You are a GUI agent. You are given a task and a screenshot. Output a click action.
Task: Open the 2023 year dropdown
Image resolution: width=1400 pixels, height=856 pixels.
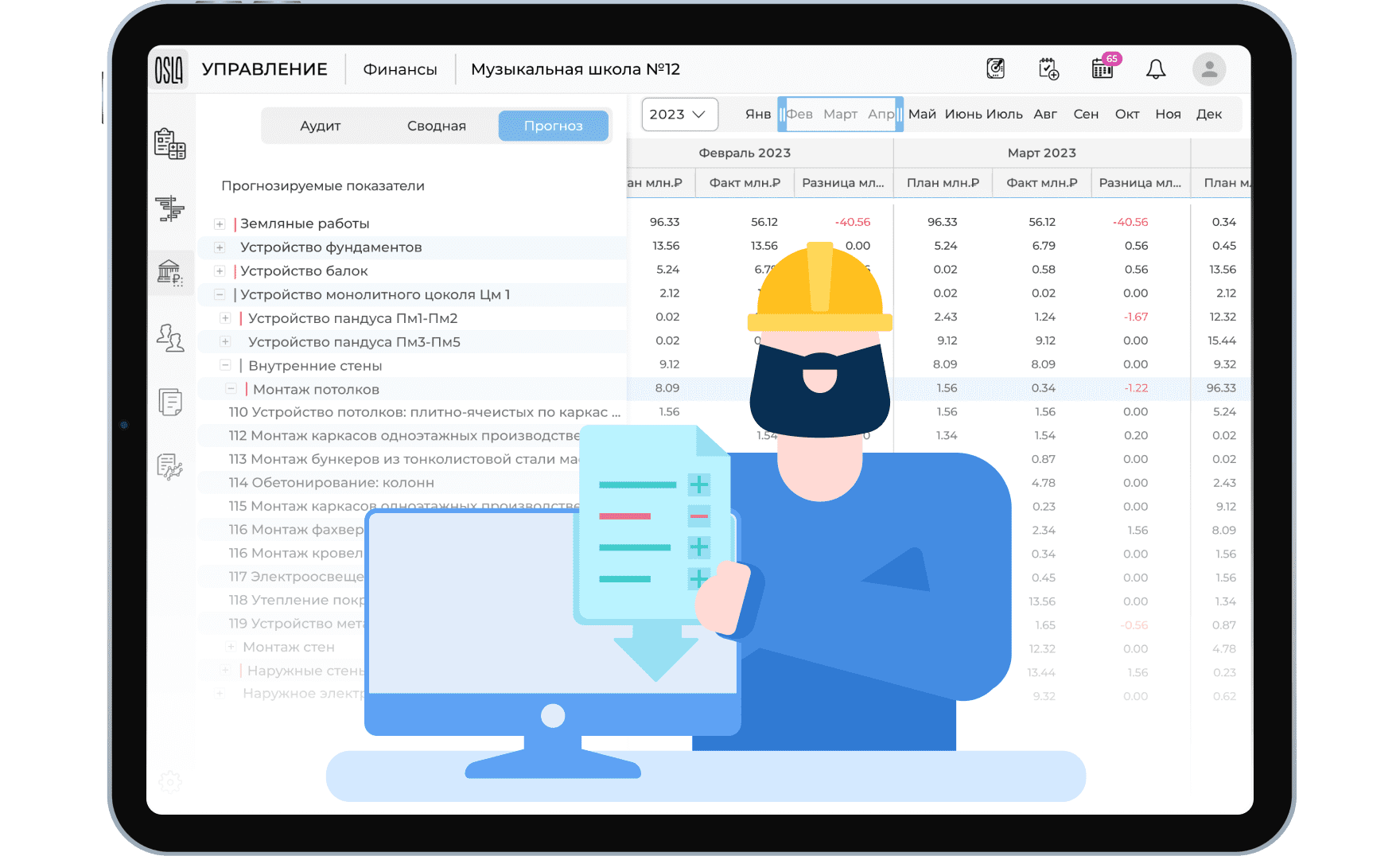679,115
